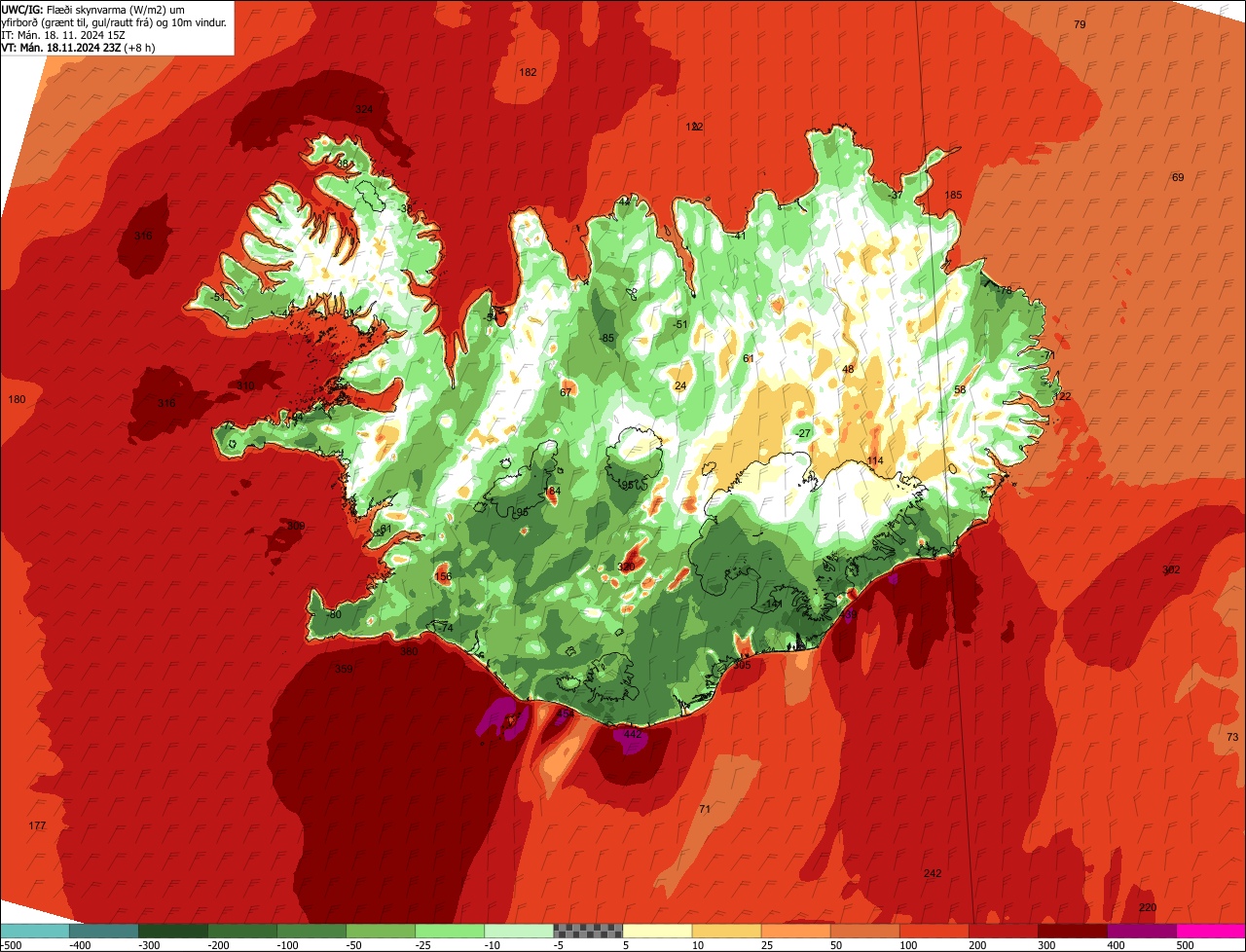Click the dark teal legend swatch from -400 to -300
This screenshot has height=952, width=1246.
point(103,931)
